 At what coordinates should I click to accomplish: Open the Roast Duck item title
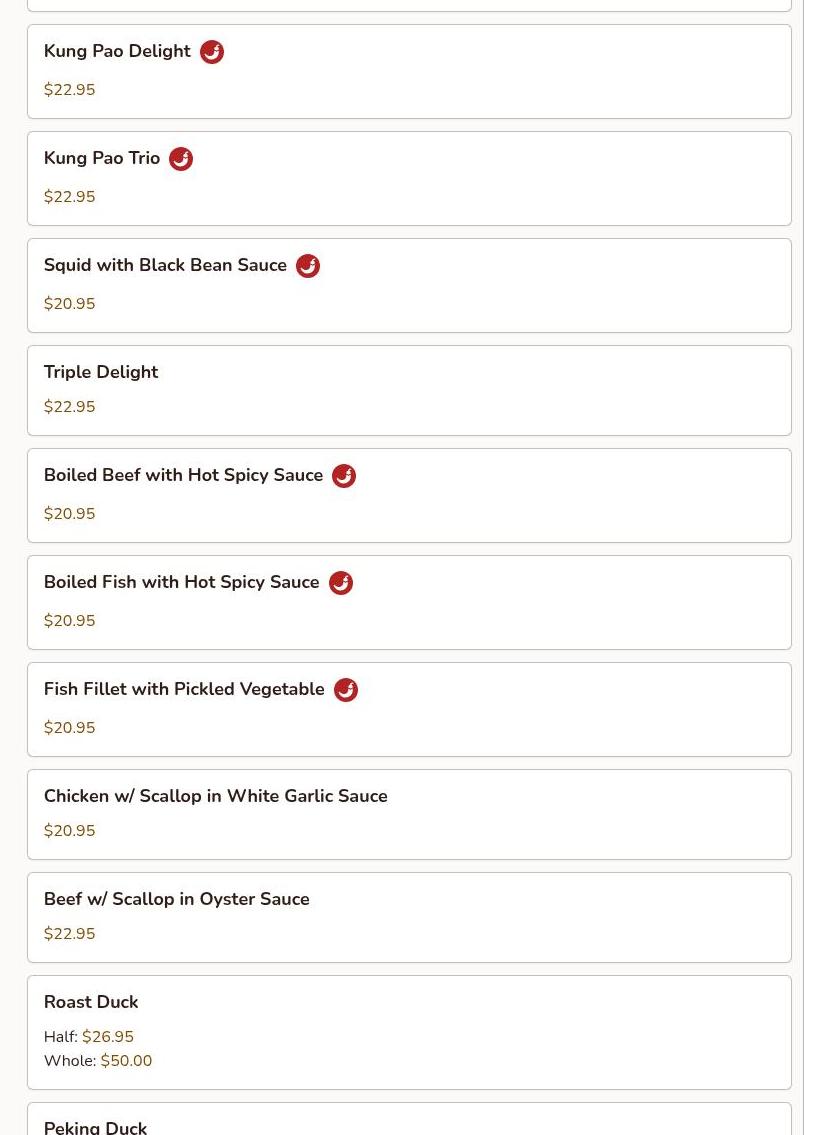[91, 1003]
